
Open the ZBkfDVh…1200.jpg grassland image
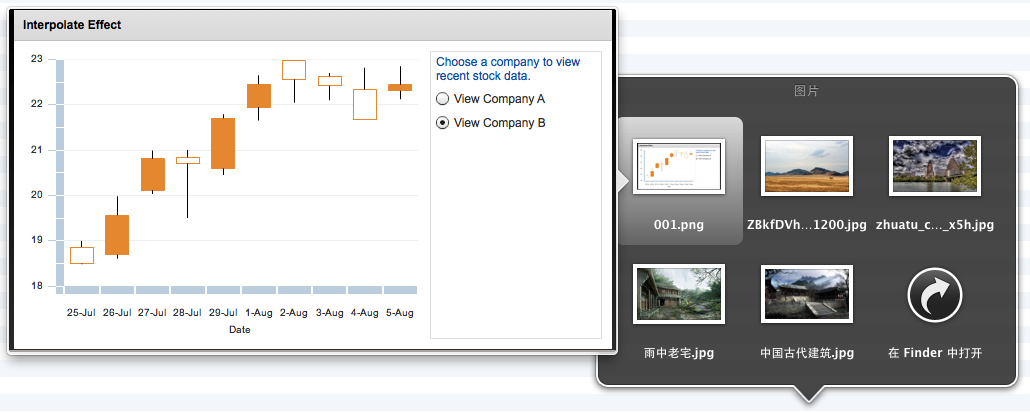pos(806,166)
